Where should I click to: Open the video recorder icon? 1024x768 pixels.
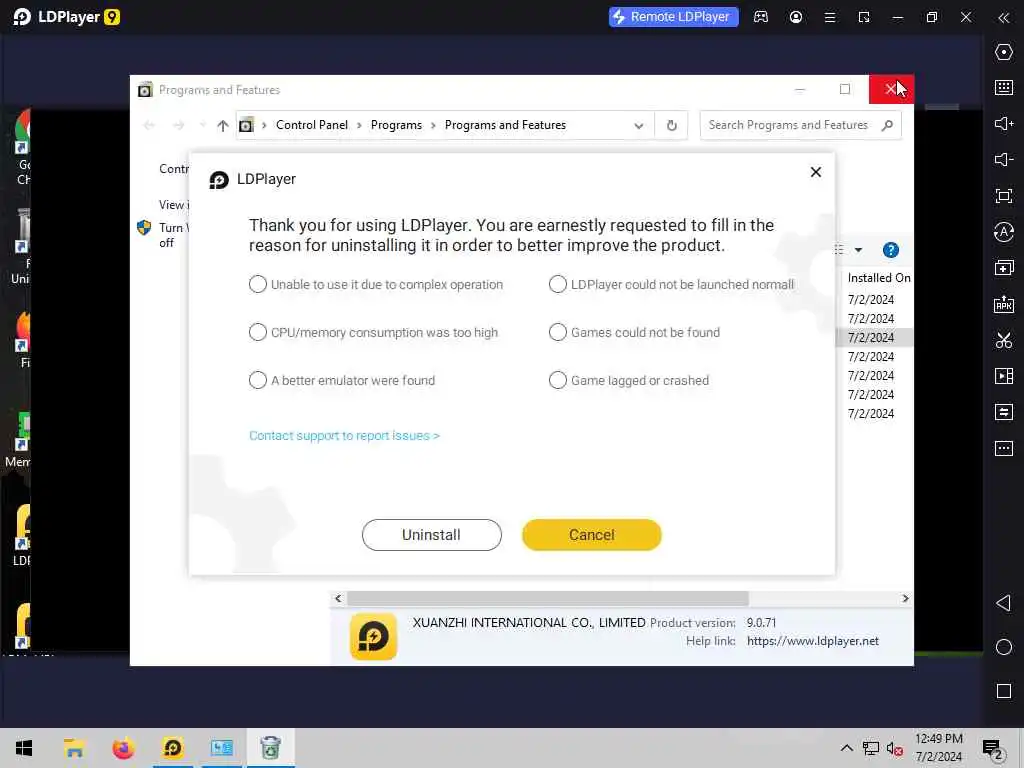click(x=1004, y=376)
